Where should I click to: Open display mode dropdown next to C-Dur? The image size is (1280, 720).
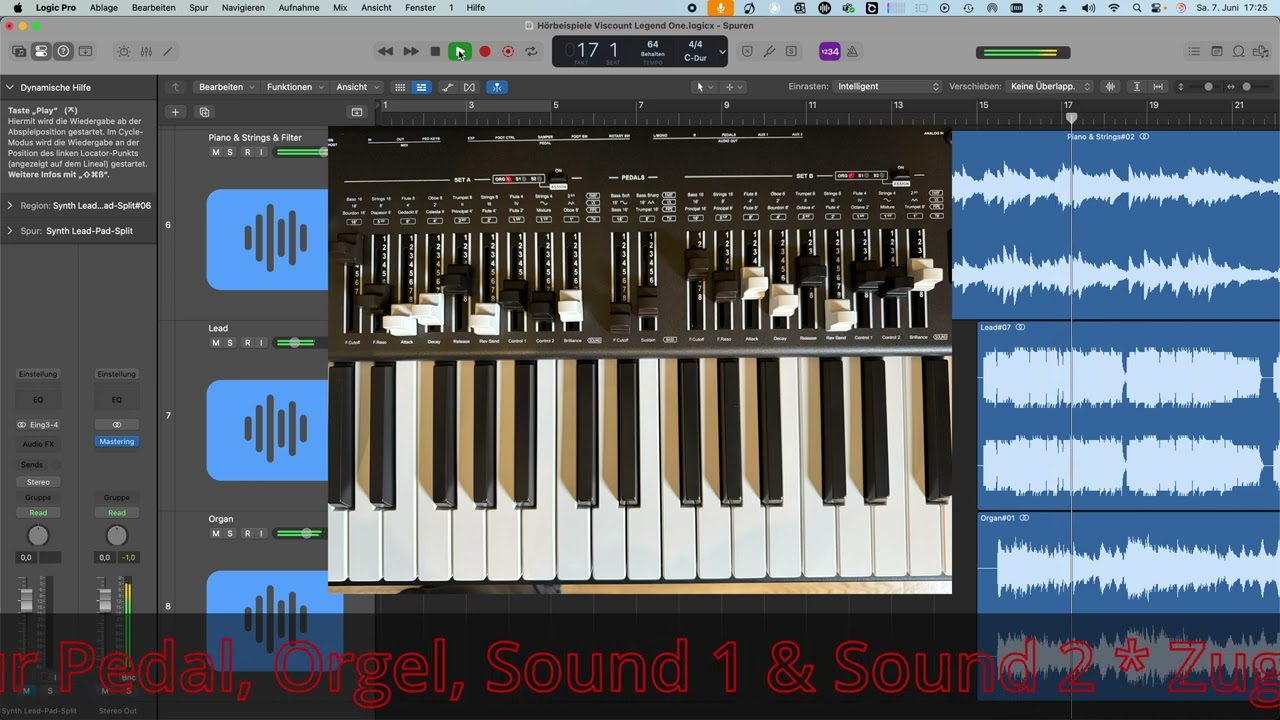click(722, 51)
